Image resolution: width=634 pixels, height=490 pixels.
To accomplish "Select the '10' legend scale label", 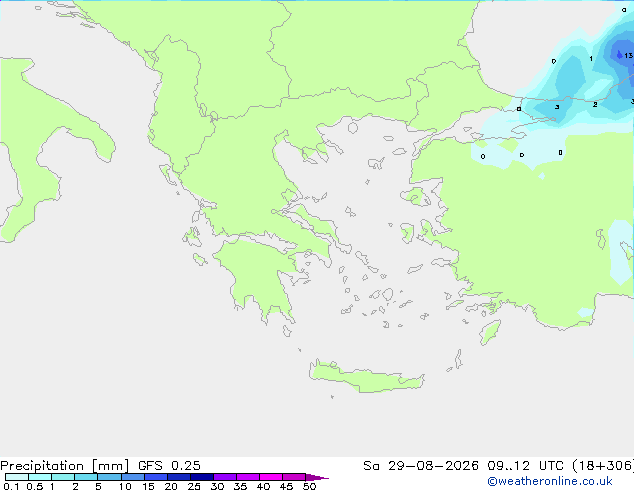I will tap(125, 486).
